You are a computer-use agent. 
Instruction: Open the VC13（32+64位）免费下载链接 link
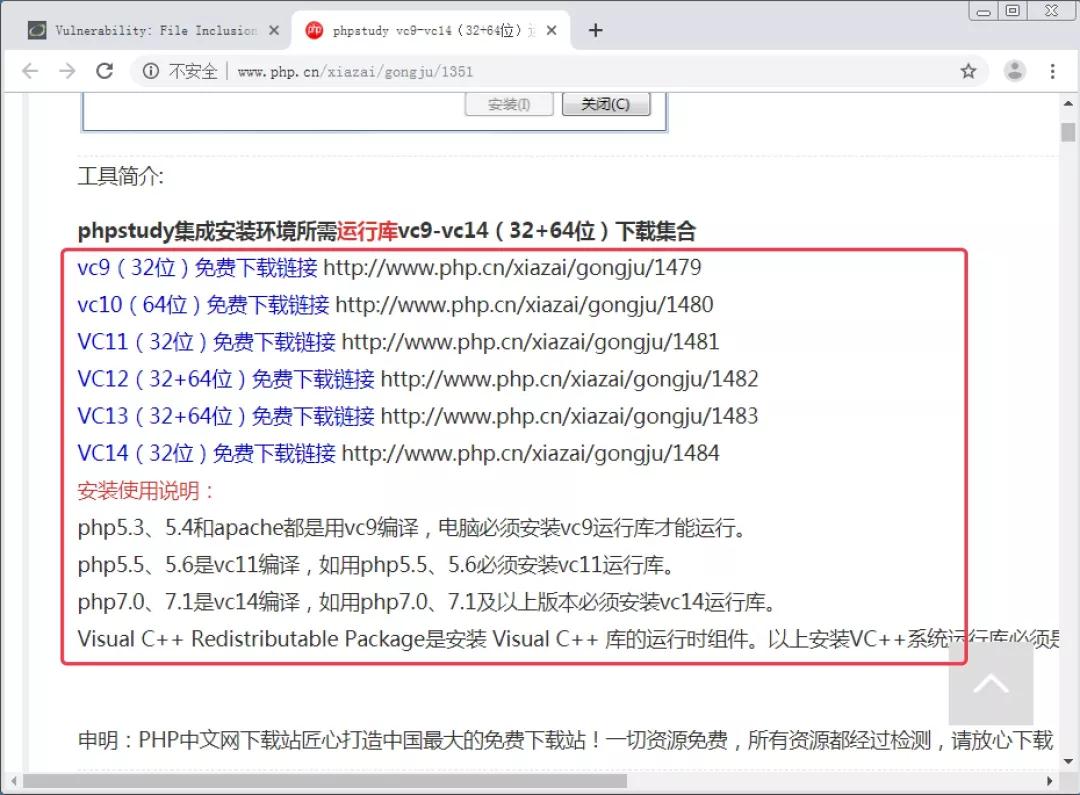coord(226,416)
